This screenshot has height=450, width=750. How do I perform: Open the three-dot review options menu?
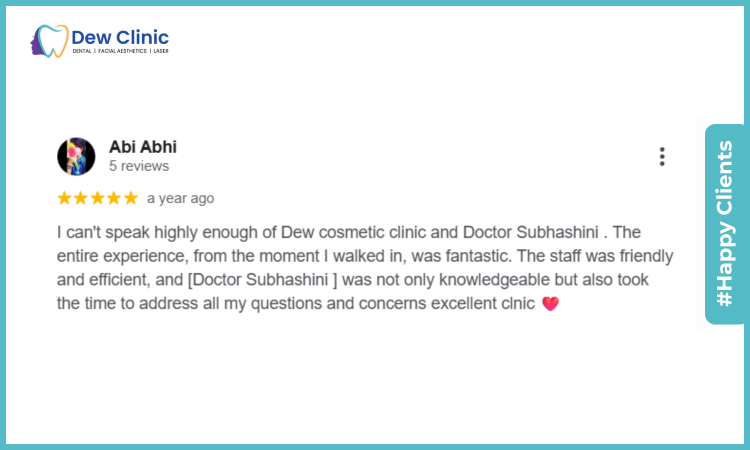pos(662,156)
